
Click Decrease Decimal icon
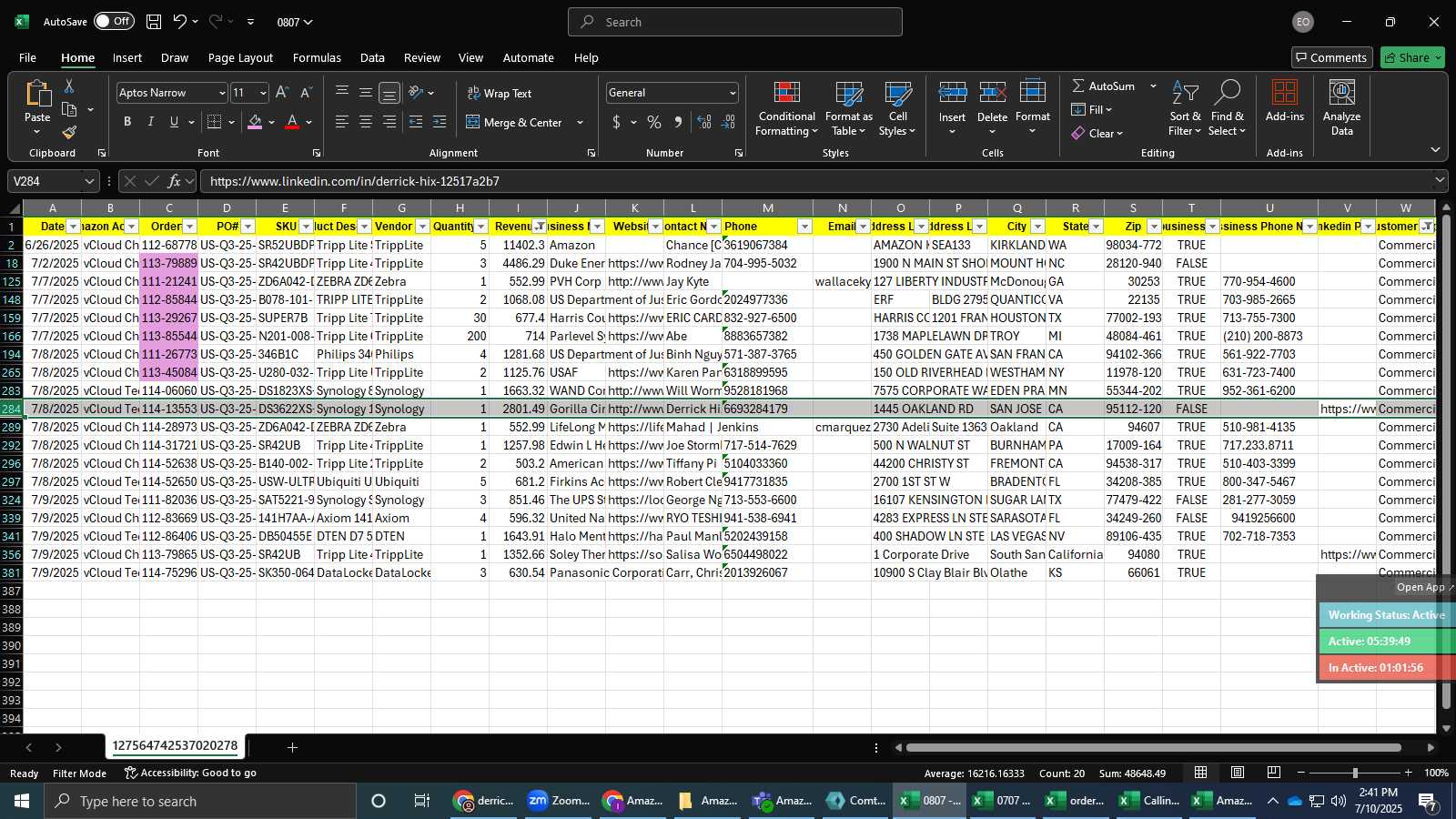point(728,122)
